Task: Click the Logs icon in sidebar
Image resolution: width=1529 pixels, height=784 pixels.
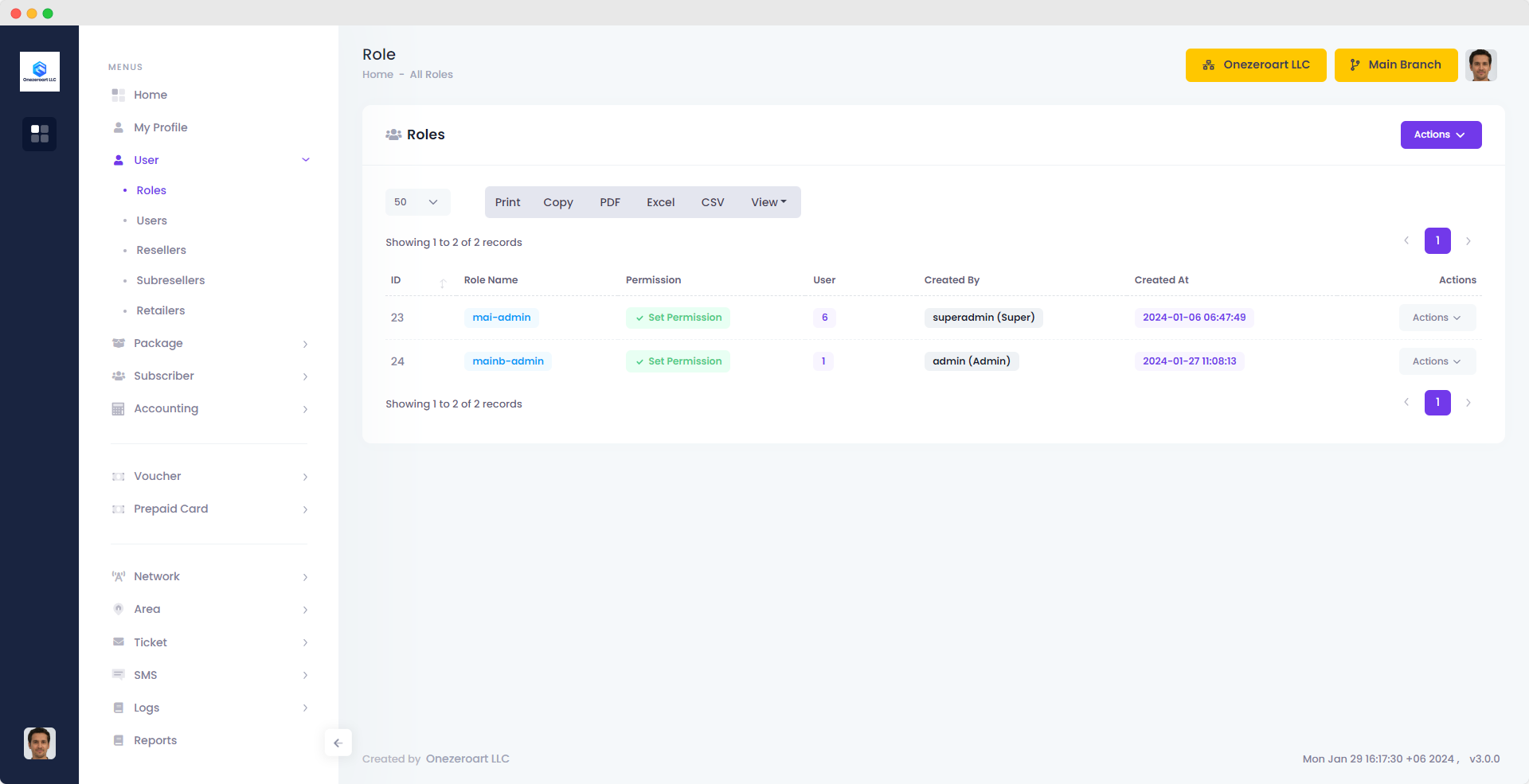Action: tap(119, 707)
